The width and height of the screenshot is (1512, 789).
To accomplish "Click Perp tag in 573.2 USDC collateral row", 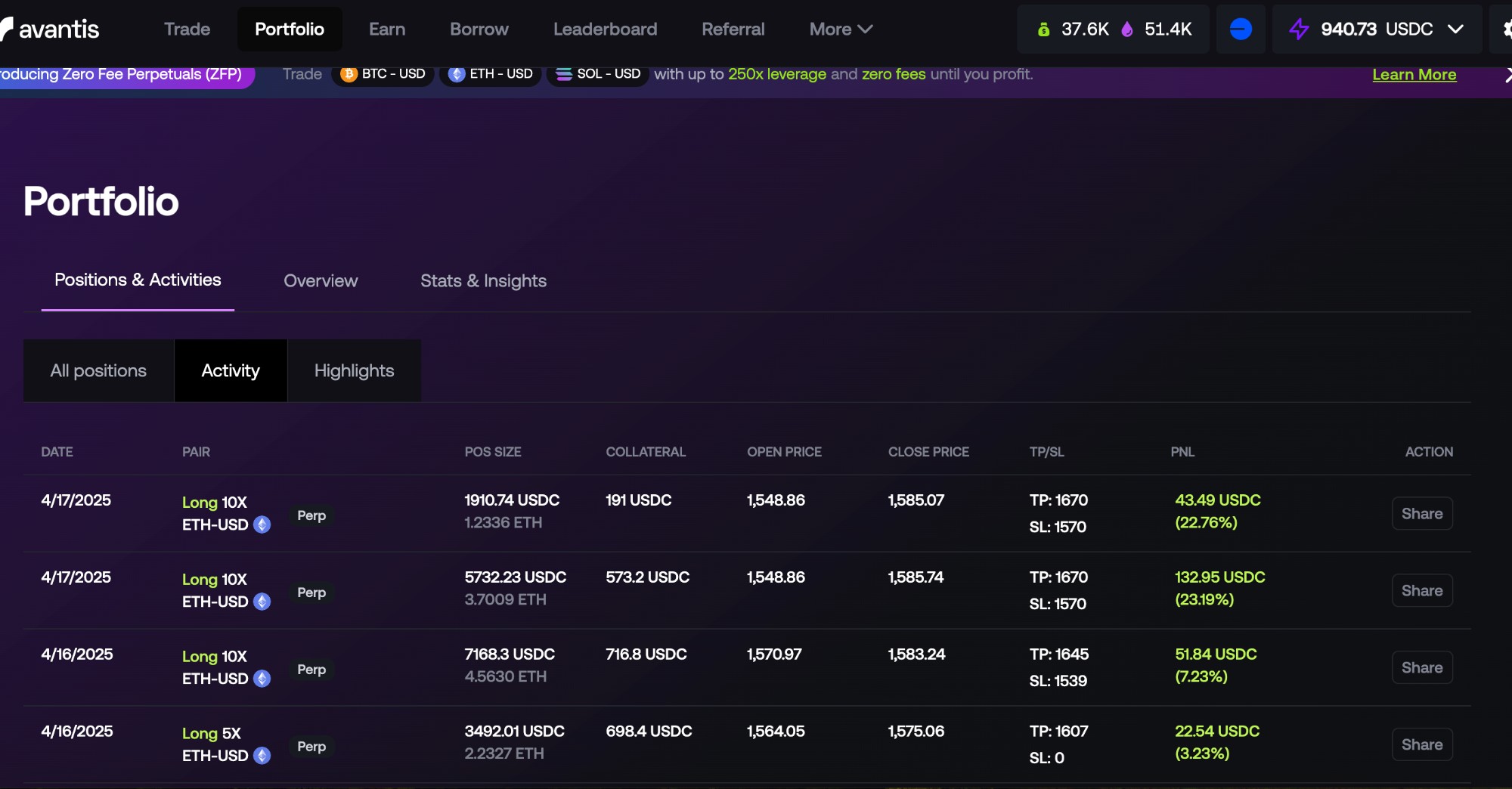I will 311,593.
